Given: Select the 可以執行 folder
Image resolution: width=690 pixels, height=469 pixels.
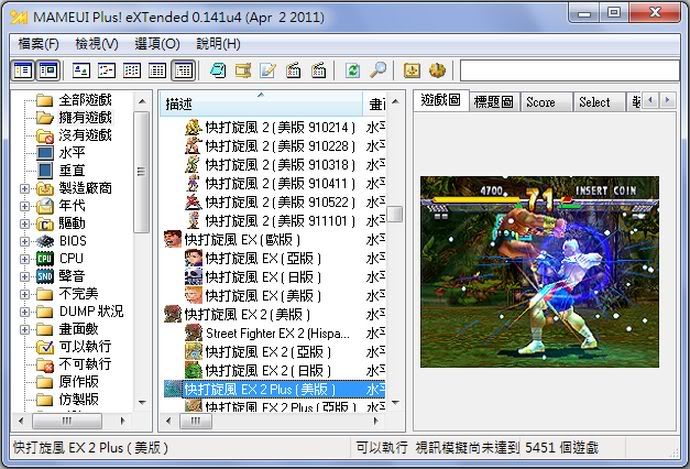Looking at the screenshot, I should click(x=85, y=347).
